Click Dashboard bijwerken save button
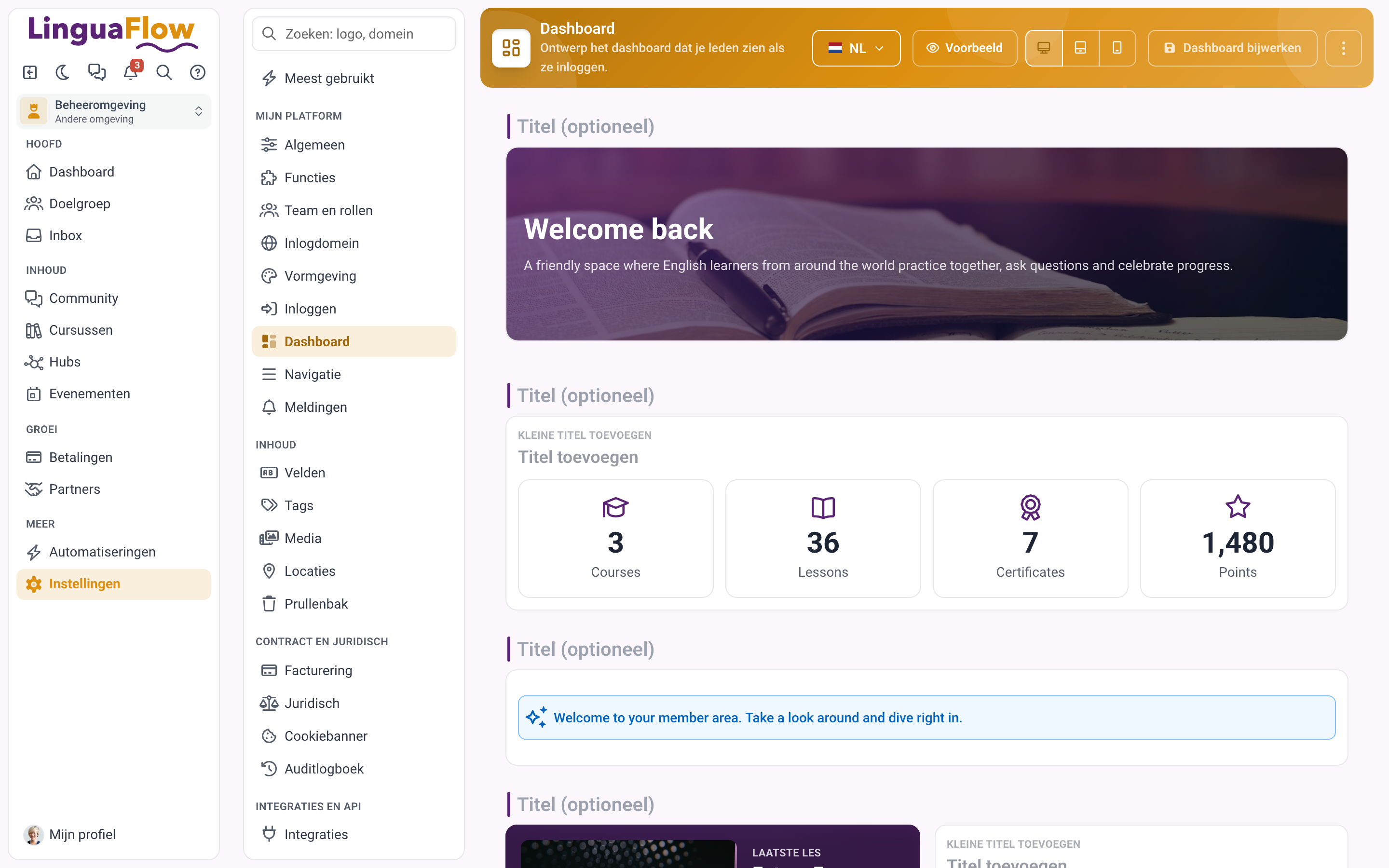Screen dimensions: 1389x868 coord(1232,48)
